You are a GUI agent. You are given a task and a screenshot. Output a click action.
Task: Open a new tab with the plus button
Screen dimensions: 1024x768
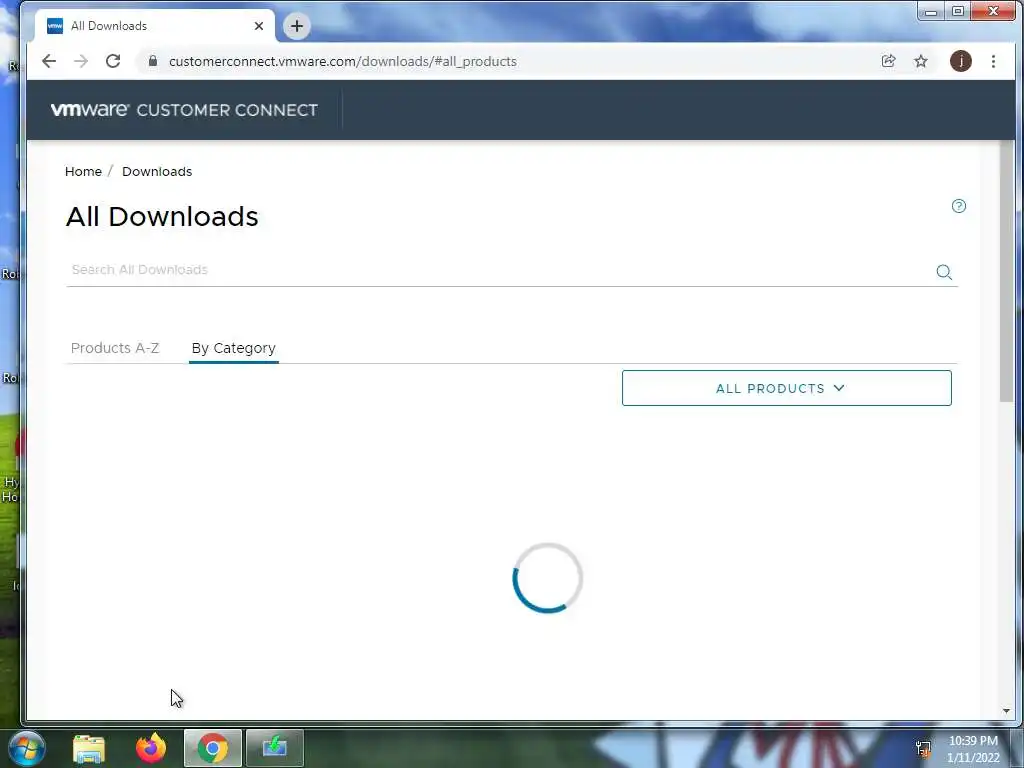(x=296, y=26)
